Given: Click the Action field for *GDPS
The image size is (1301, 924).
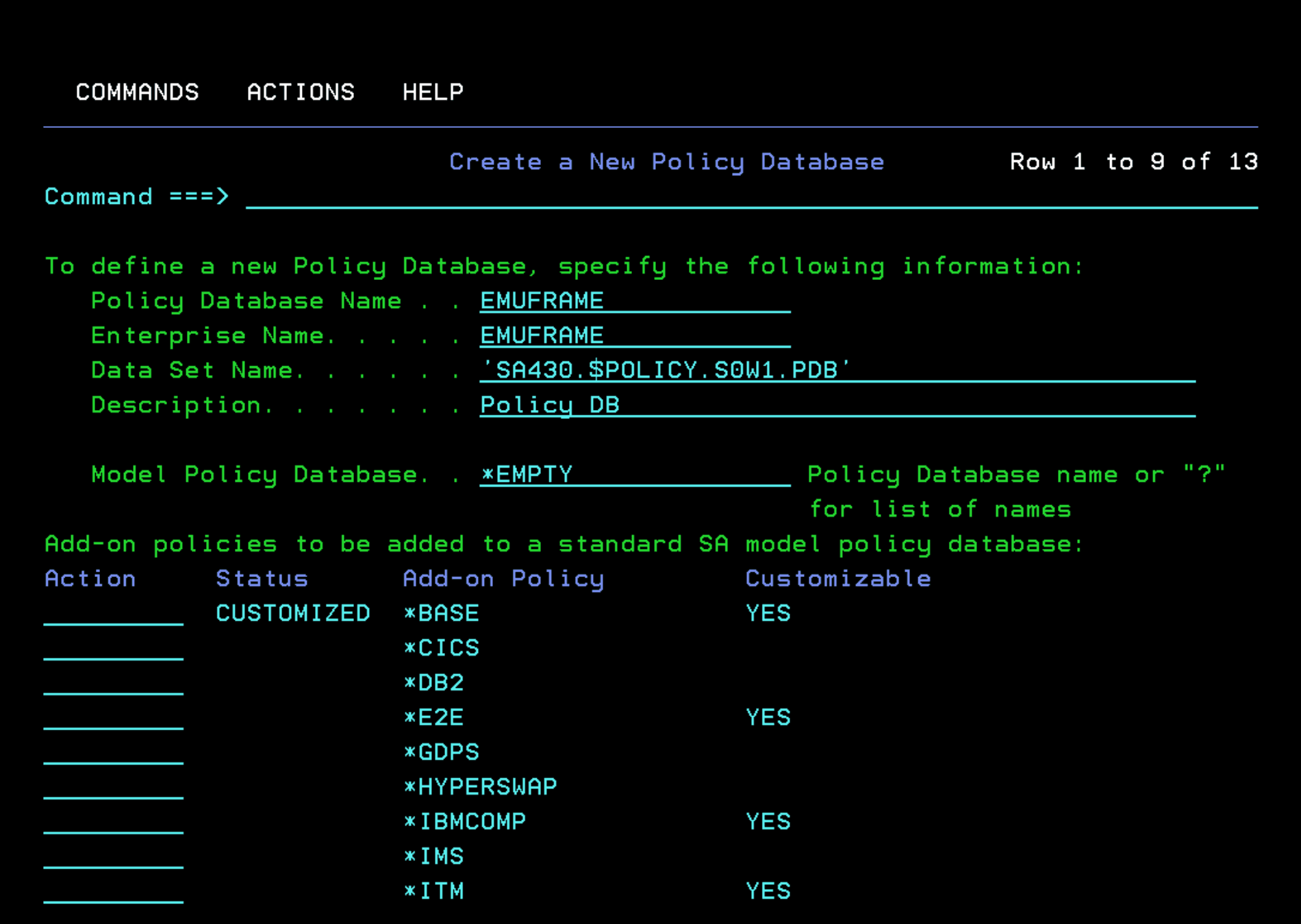Looking at the screenshot, I should pos(114,752).
